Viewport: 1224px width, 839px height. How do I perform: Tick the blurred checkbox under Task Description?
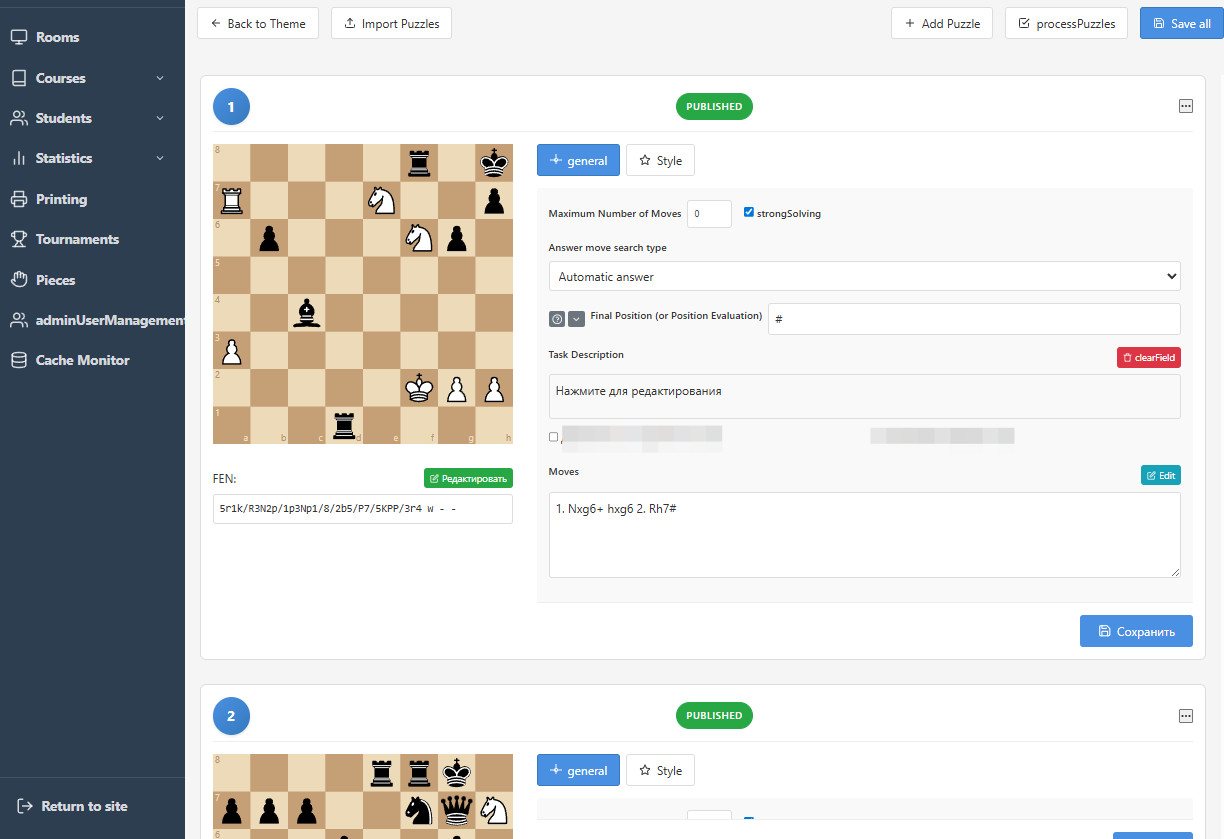[554, 437]
